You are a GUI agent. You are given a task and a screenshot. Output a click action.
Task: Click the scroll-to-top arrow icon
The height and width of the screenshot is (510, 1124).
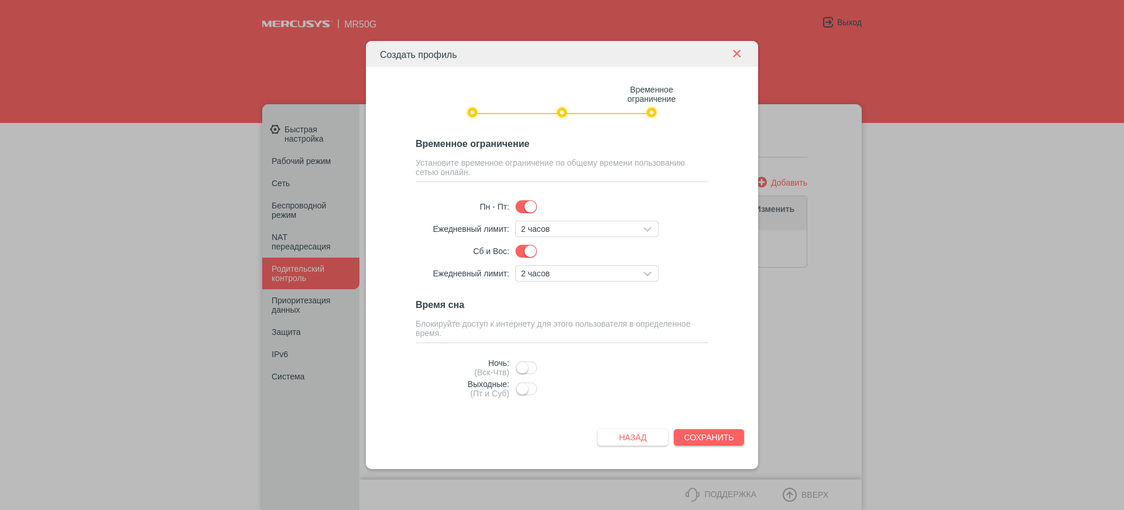[x=789, y=494]
